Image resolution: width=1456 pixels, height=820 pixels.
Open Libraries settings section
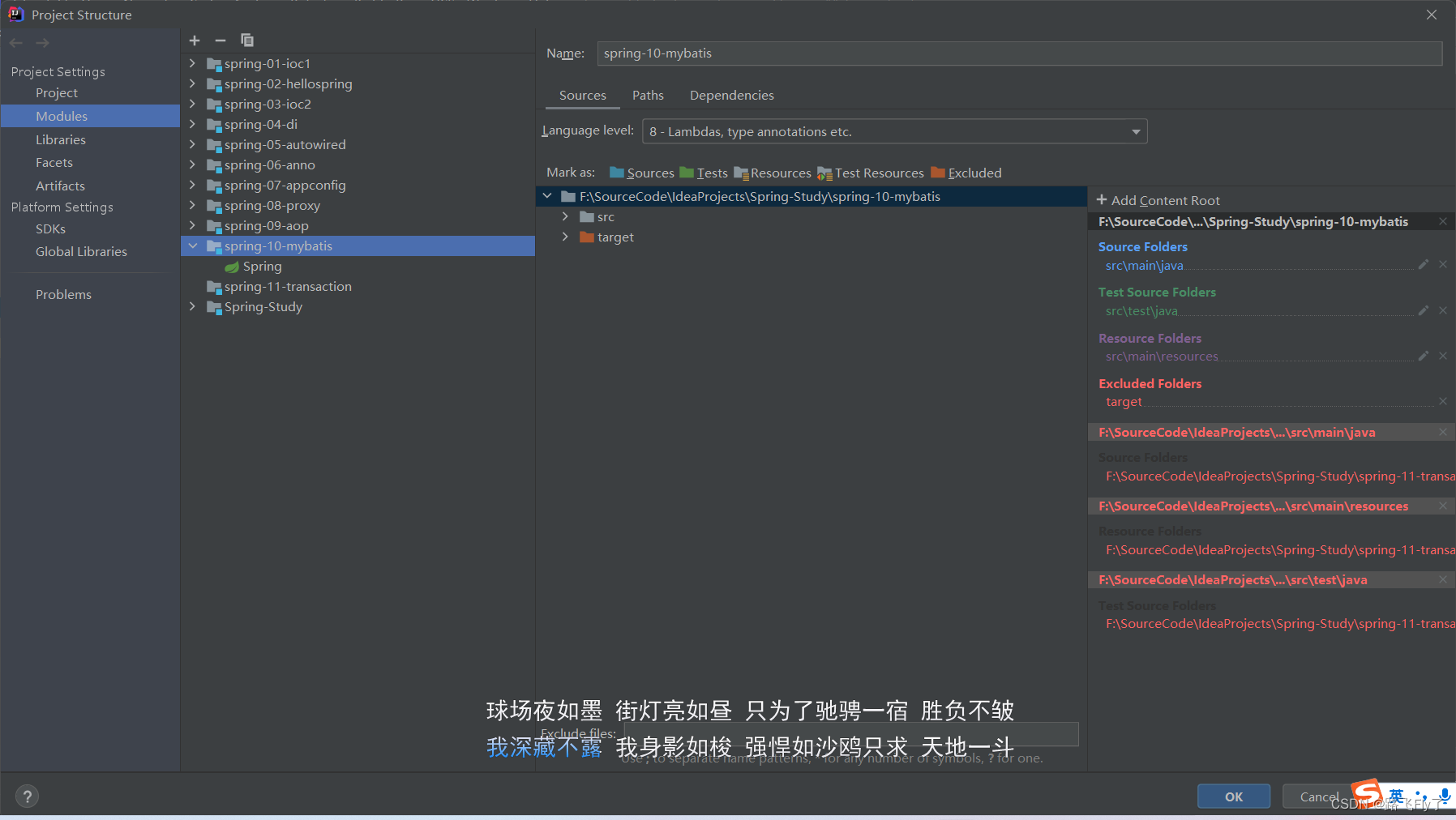(61, 139)
